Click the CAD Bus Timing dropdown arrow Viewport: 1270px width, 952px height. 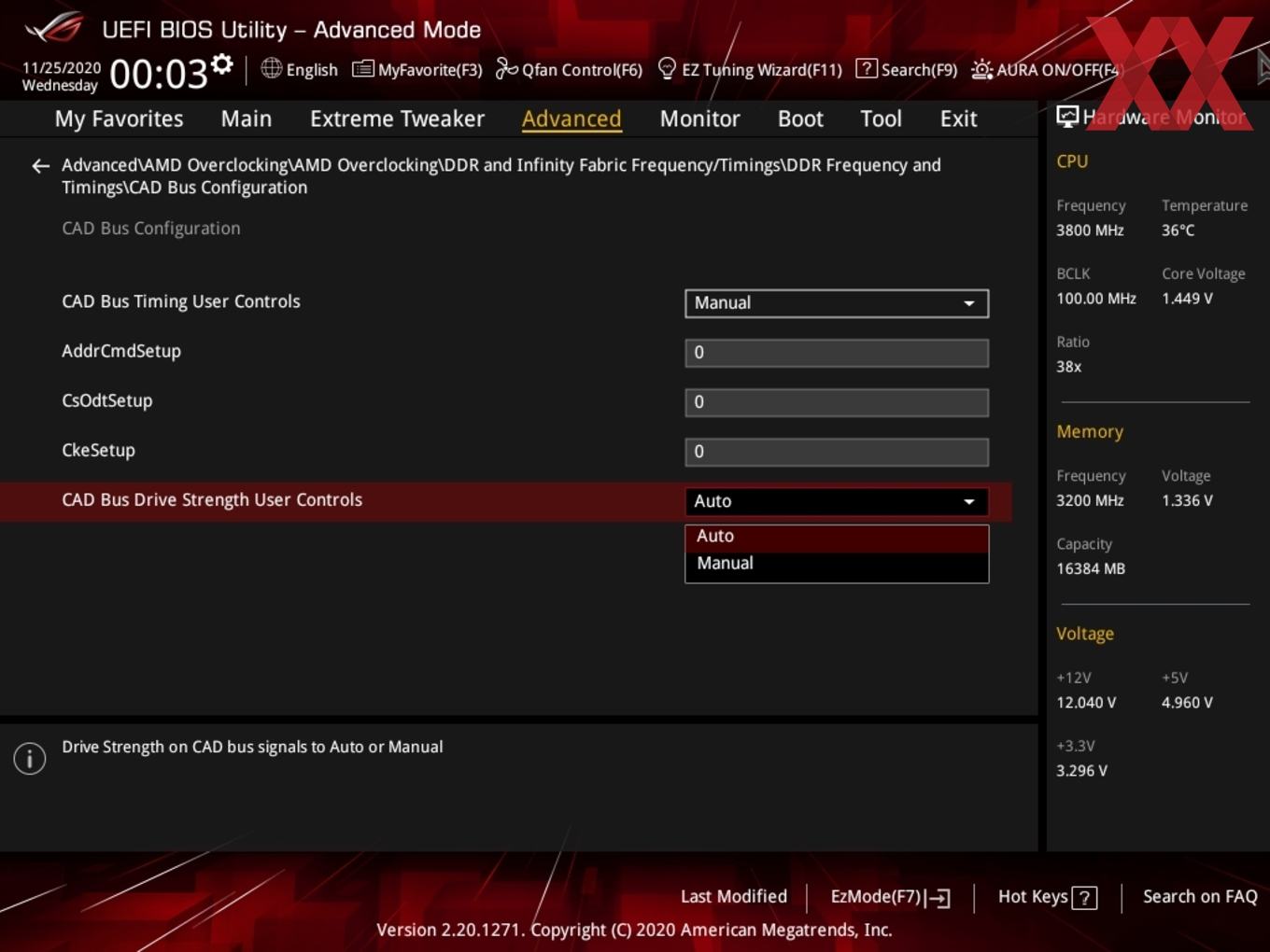click(x=969, y=303)
